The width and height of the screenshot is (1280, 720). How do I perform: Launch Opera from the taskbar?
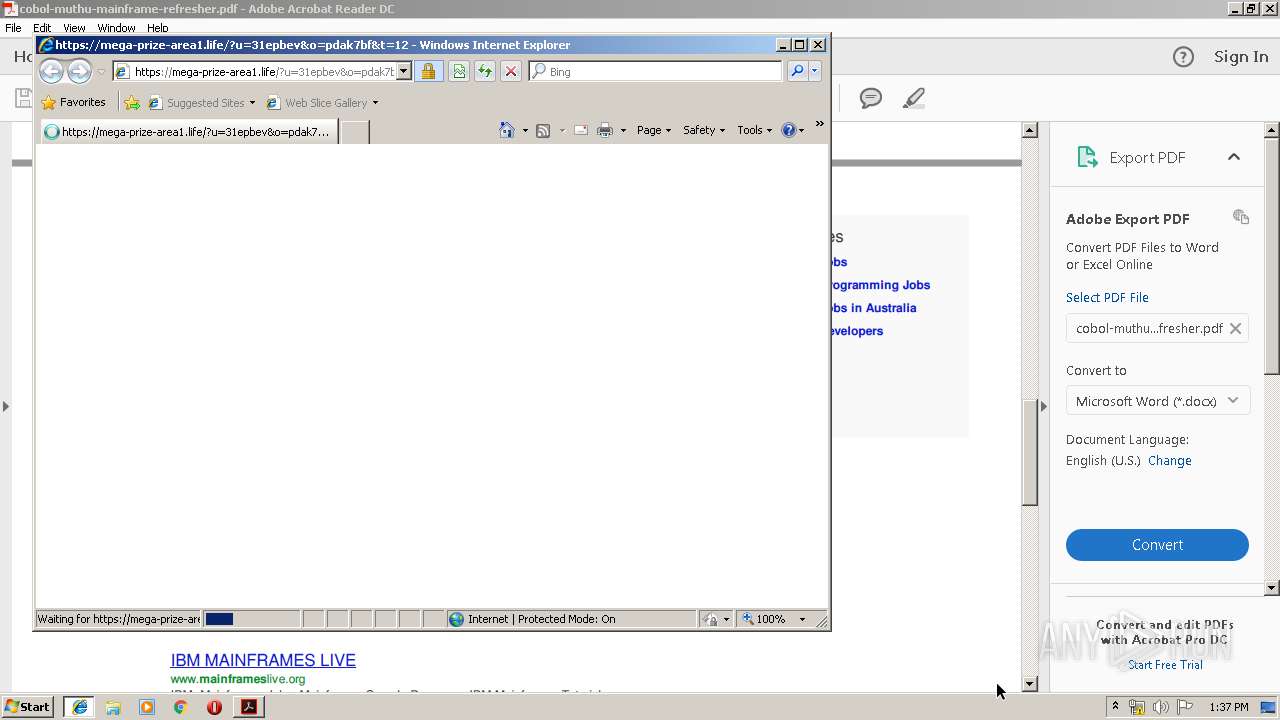(x=214, y=707)
